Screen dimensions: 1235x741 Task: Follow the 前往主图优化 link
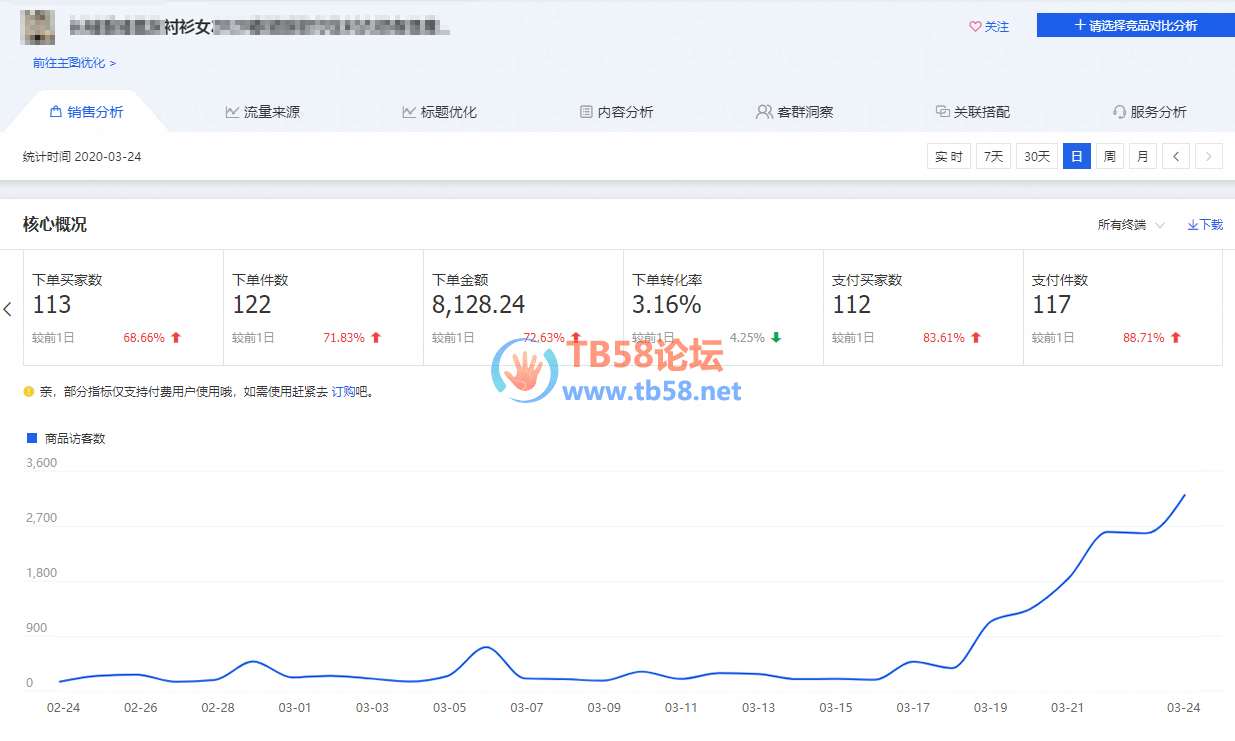pos(74,63)
